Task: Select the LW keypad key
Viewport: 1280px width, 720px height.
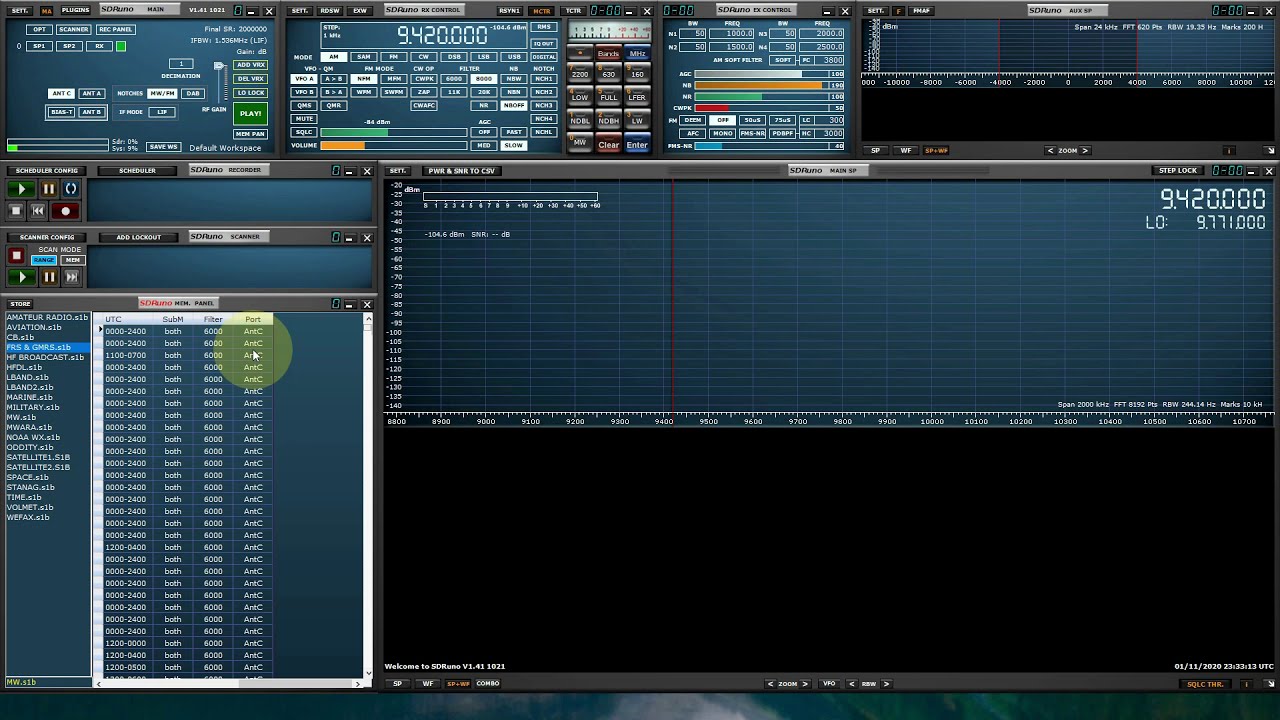Action: (x=637, y=121)
